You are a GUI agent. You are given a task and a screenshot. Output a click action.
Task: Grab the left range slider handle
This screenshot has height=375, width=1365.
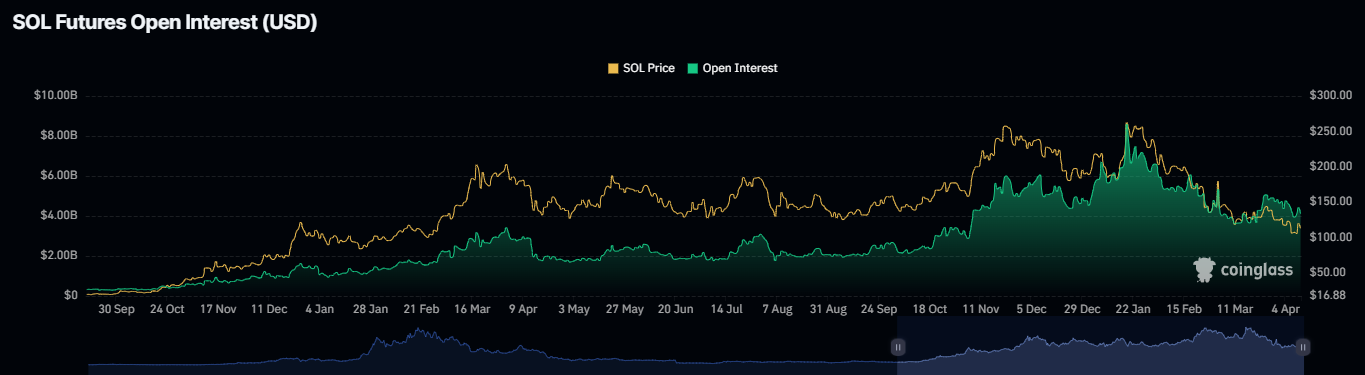898,347
